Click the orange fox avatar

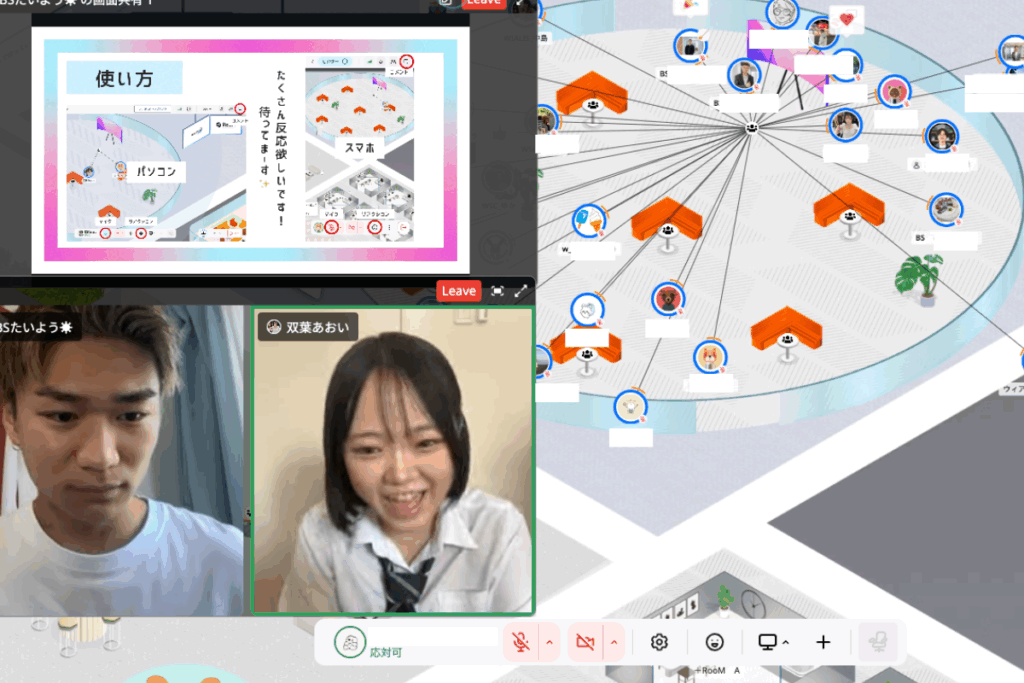point(710,357)
